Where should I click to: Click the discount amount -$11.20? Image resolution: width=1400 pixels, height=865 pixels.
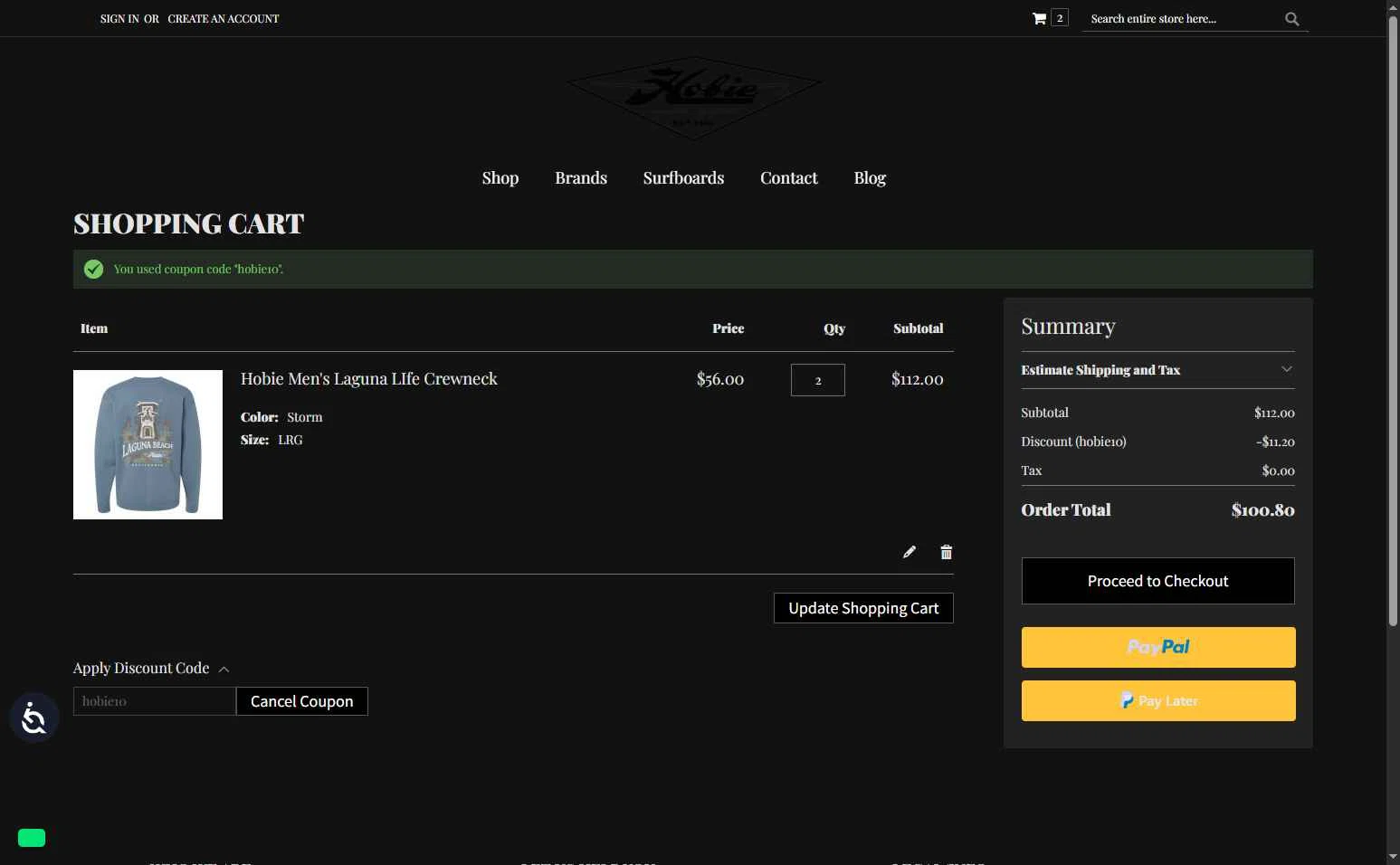1275,442
